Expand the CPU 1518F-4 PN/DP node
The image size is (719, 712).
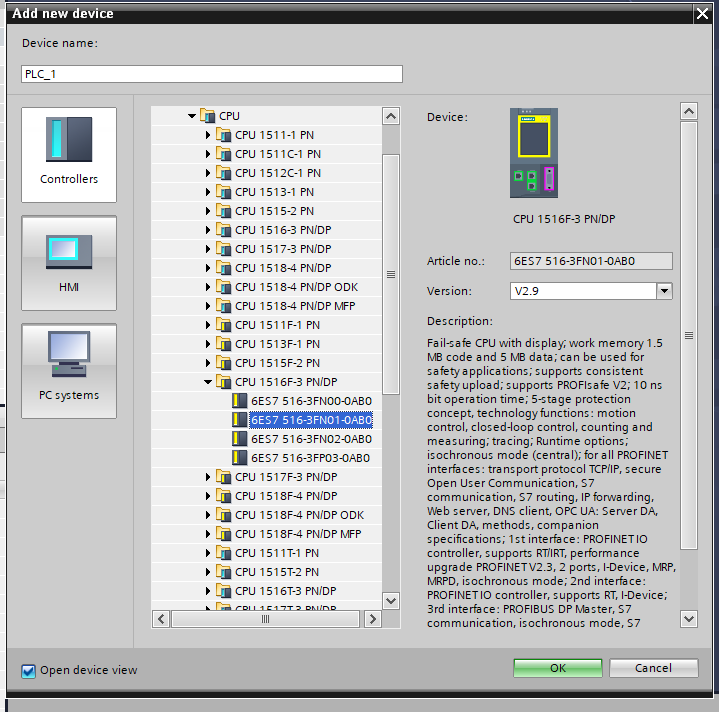point(208,496)
